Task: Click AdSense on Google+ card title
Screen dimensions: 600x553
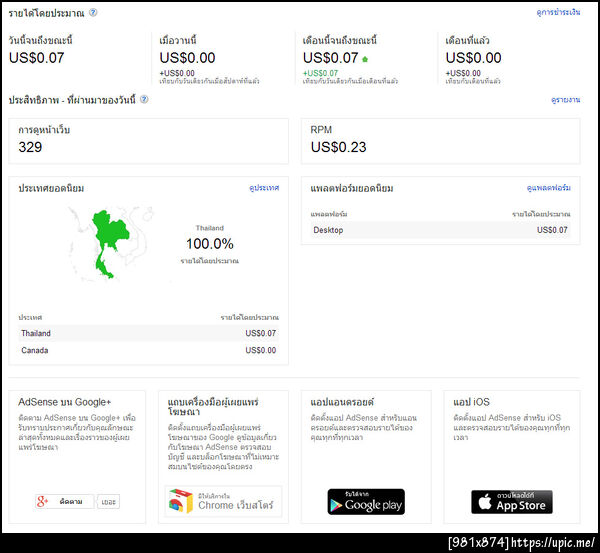Action: click(x=64, y=402)
